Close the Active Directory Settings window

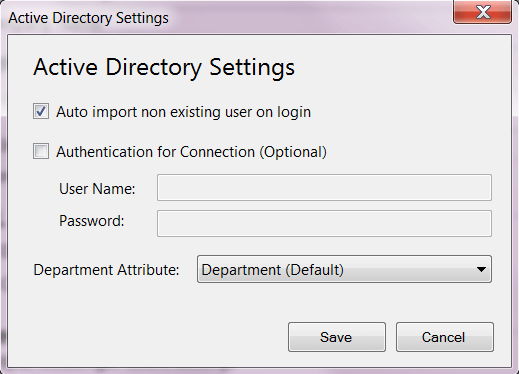coord(482,12)
